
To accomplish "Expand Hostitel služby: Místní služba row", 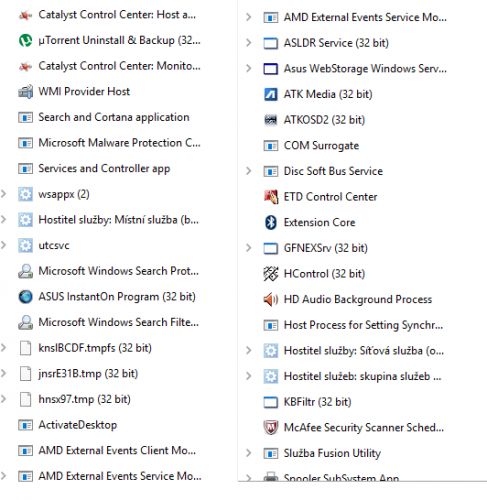I will coord(4,220).
